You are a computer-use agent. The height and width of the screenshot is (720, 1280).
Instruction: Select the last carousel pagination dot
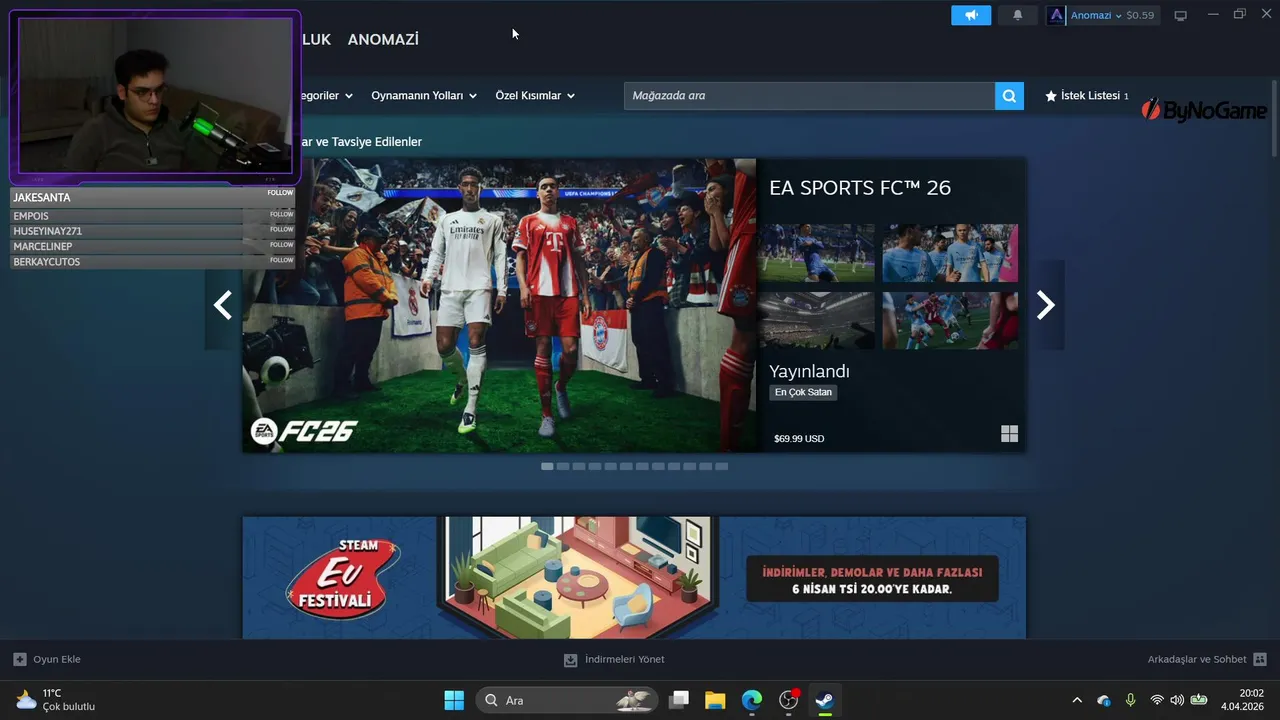tap(722, 466)
